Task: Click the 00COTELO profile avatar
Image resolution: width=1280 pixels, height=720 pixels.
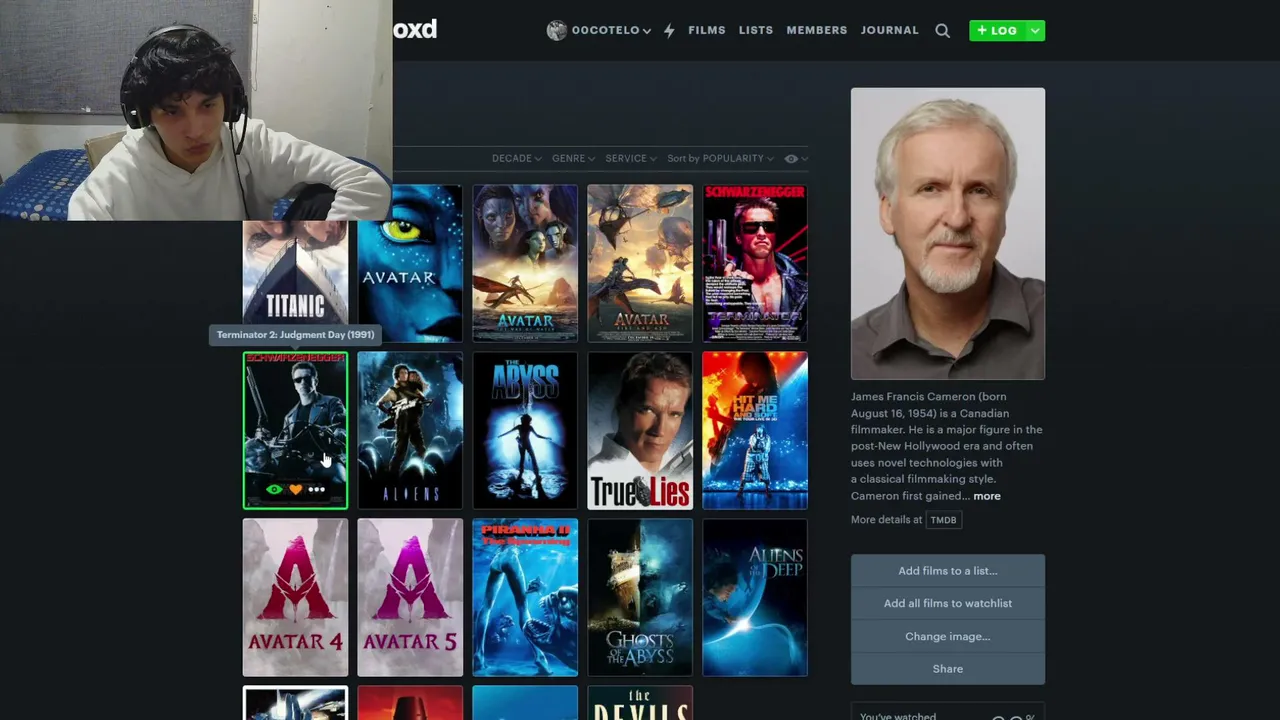Action: point(556,30)
